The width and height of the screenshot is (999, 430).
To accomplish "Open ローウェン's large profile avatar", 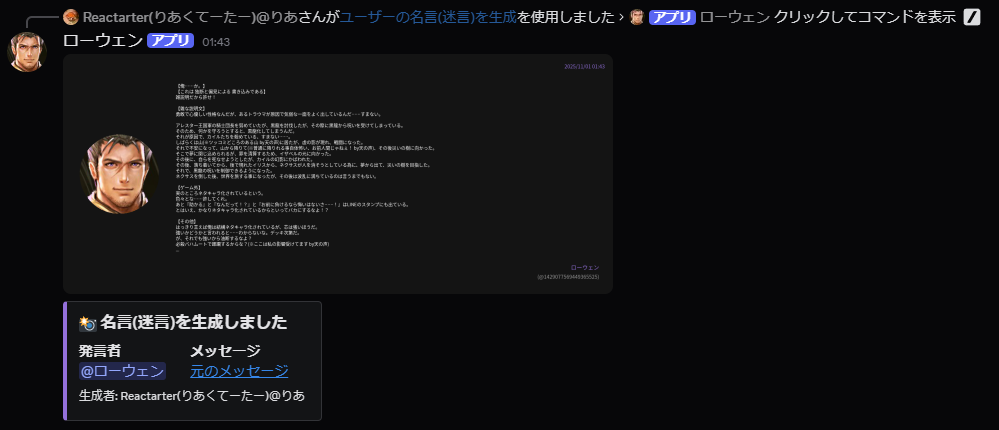I will pos(28,52).
